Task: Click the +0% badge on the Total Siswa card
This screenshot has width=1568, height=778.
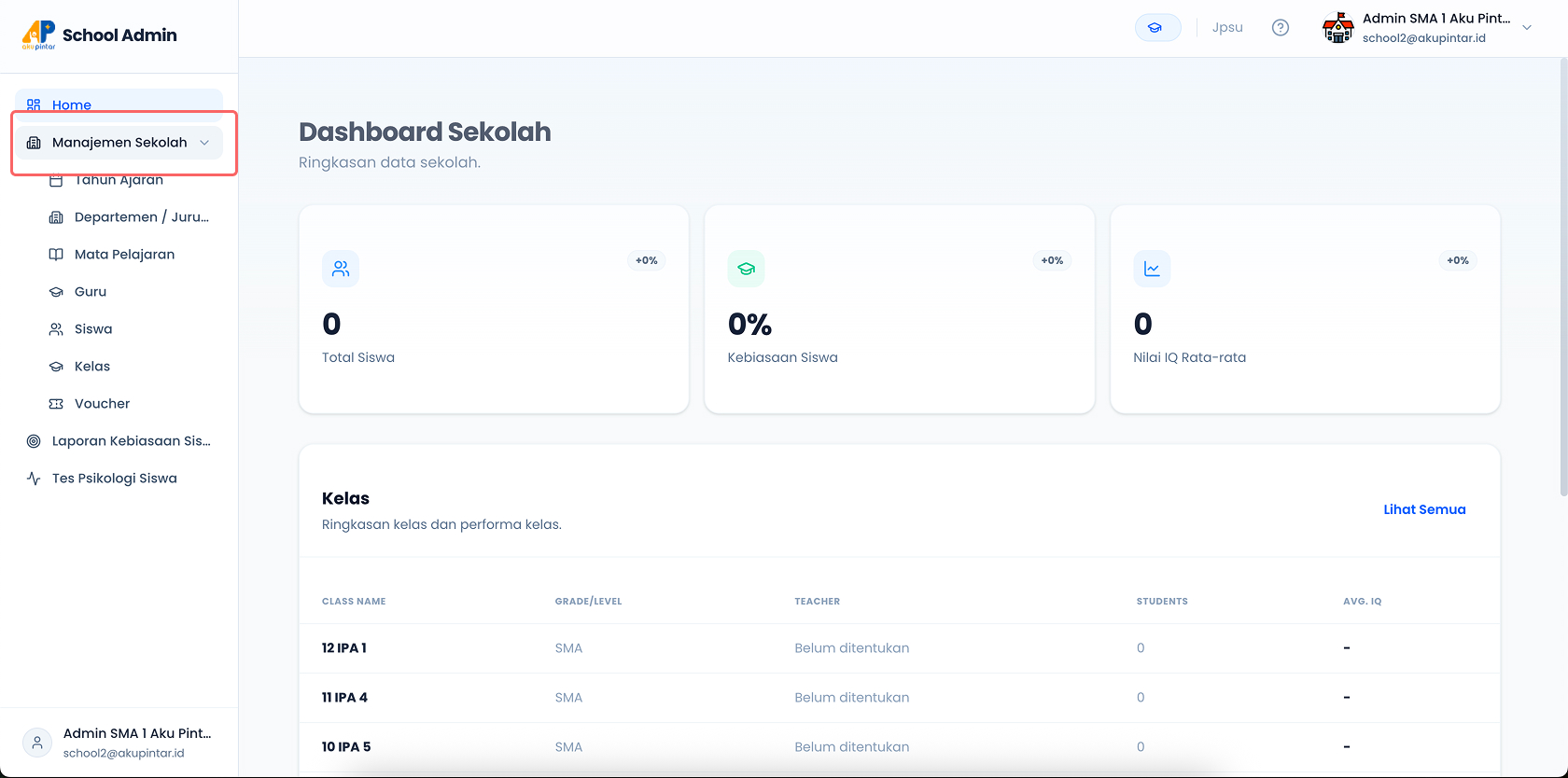Action: 647,260
